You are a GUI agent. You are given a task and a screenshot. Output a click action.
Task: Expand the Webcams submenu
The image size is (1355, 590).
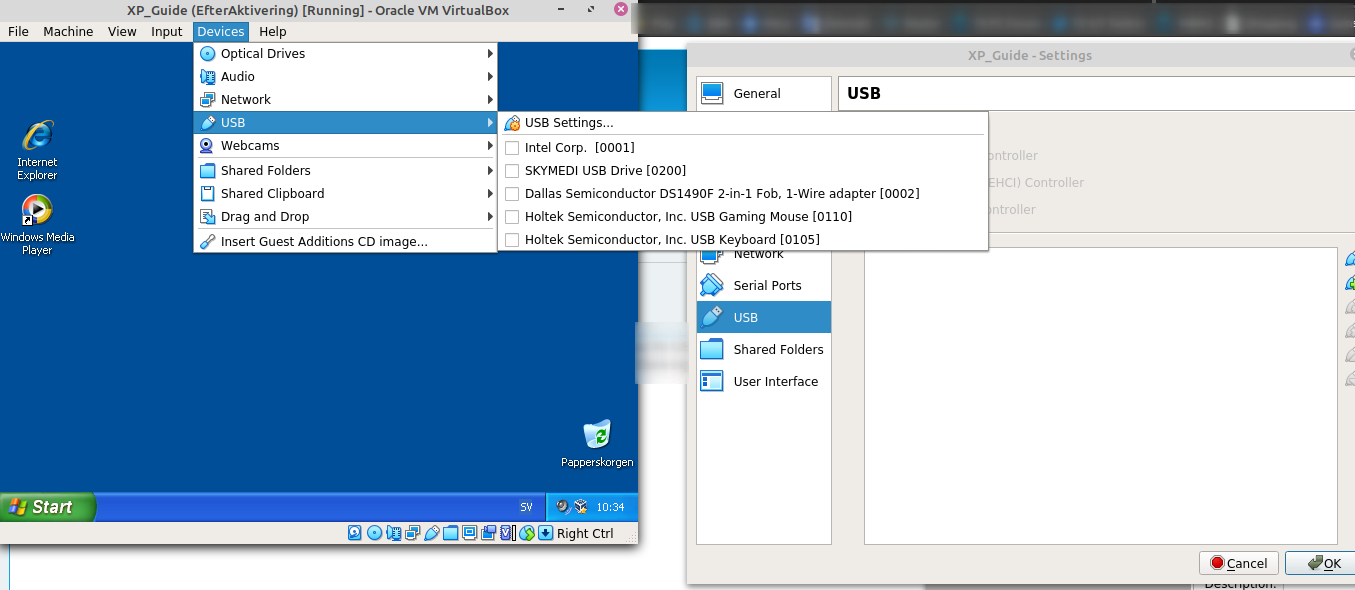(346, 145)
